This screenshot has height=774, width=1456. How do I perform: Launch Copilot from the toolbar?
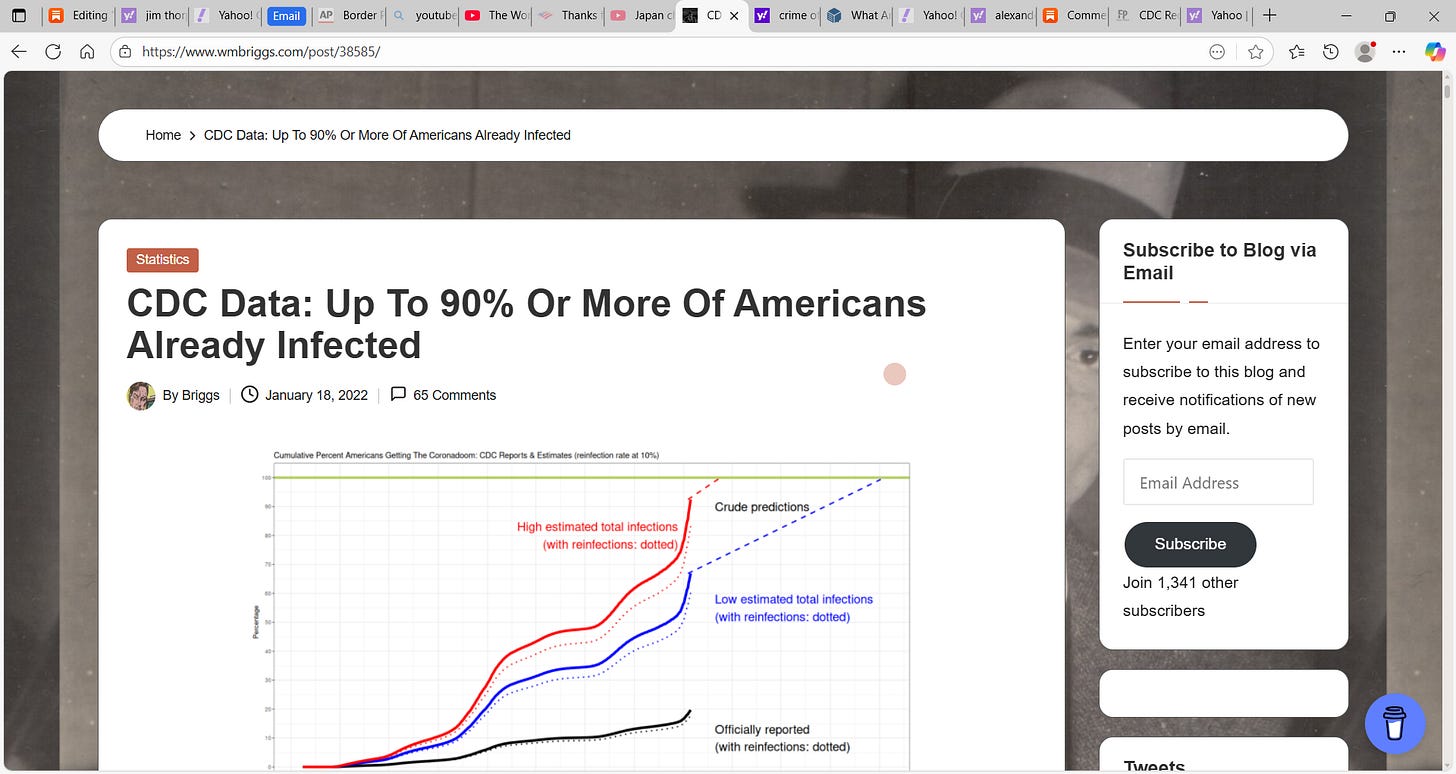point(1436,52)
